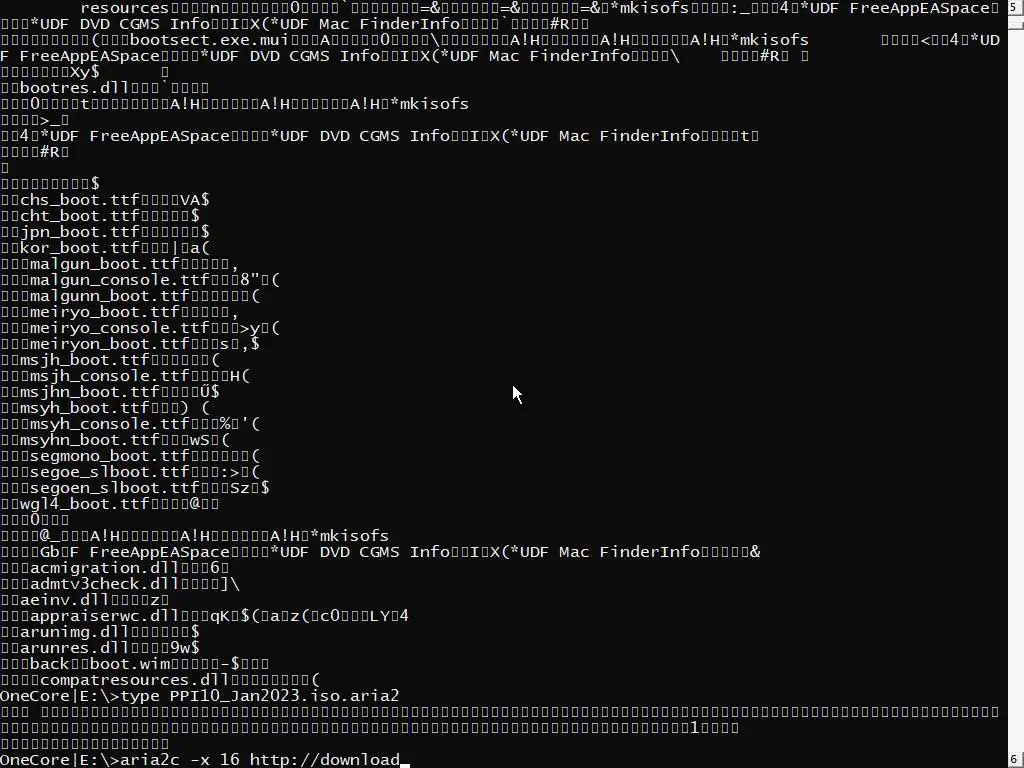Click the jpn_boot.ttf line
Image resolution: width=1024 pixels, height=768 pixels.
click(80, 232)
